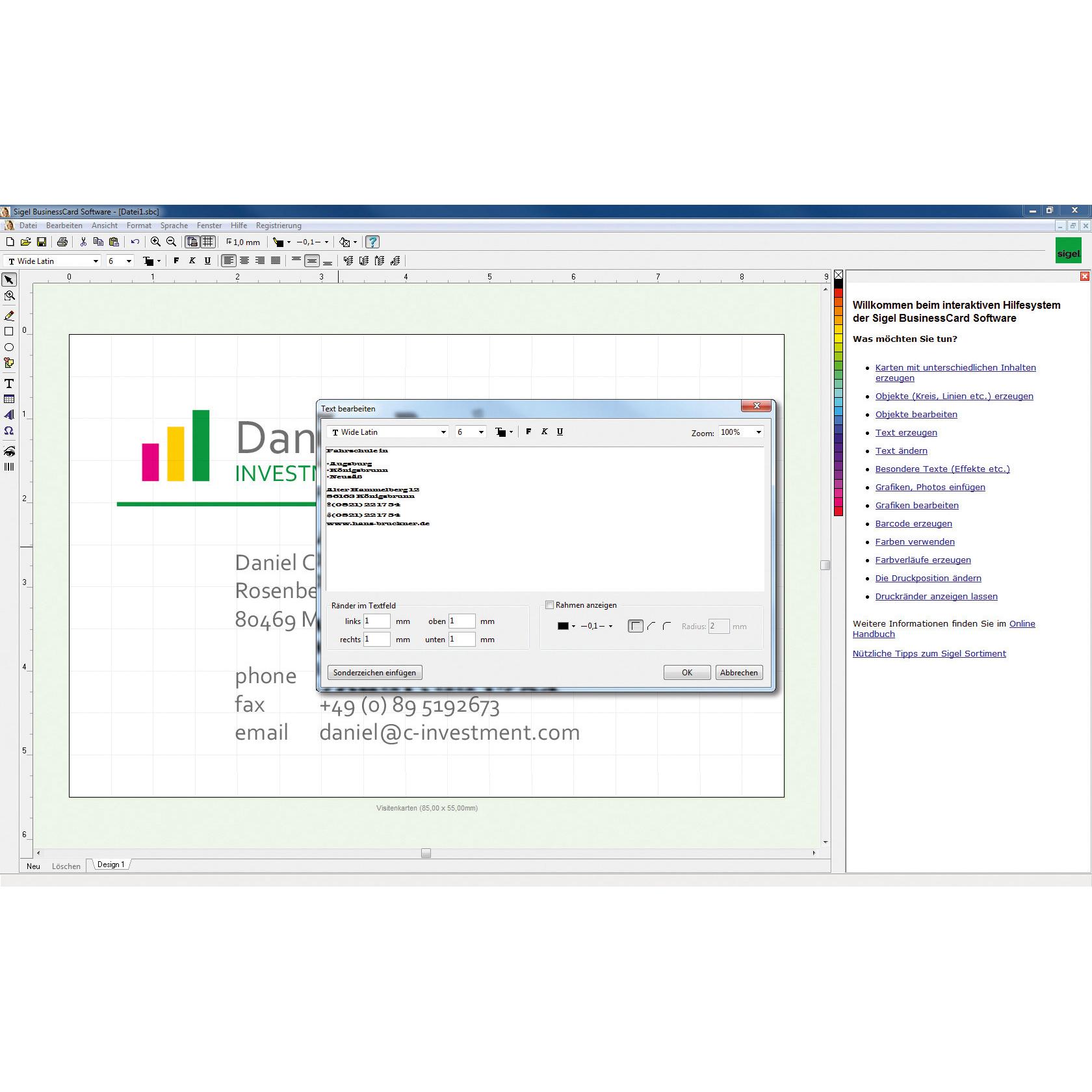This screenshot has width=1092, height=1092.
Task: Toggle italic K in Text bearbeiten dialog
Action: 544,432
